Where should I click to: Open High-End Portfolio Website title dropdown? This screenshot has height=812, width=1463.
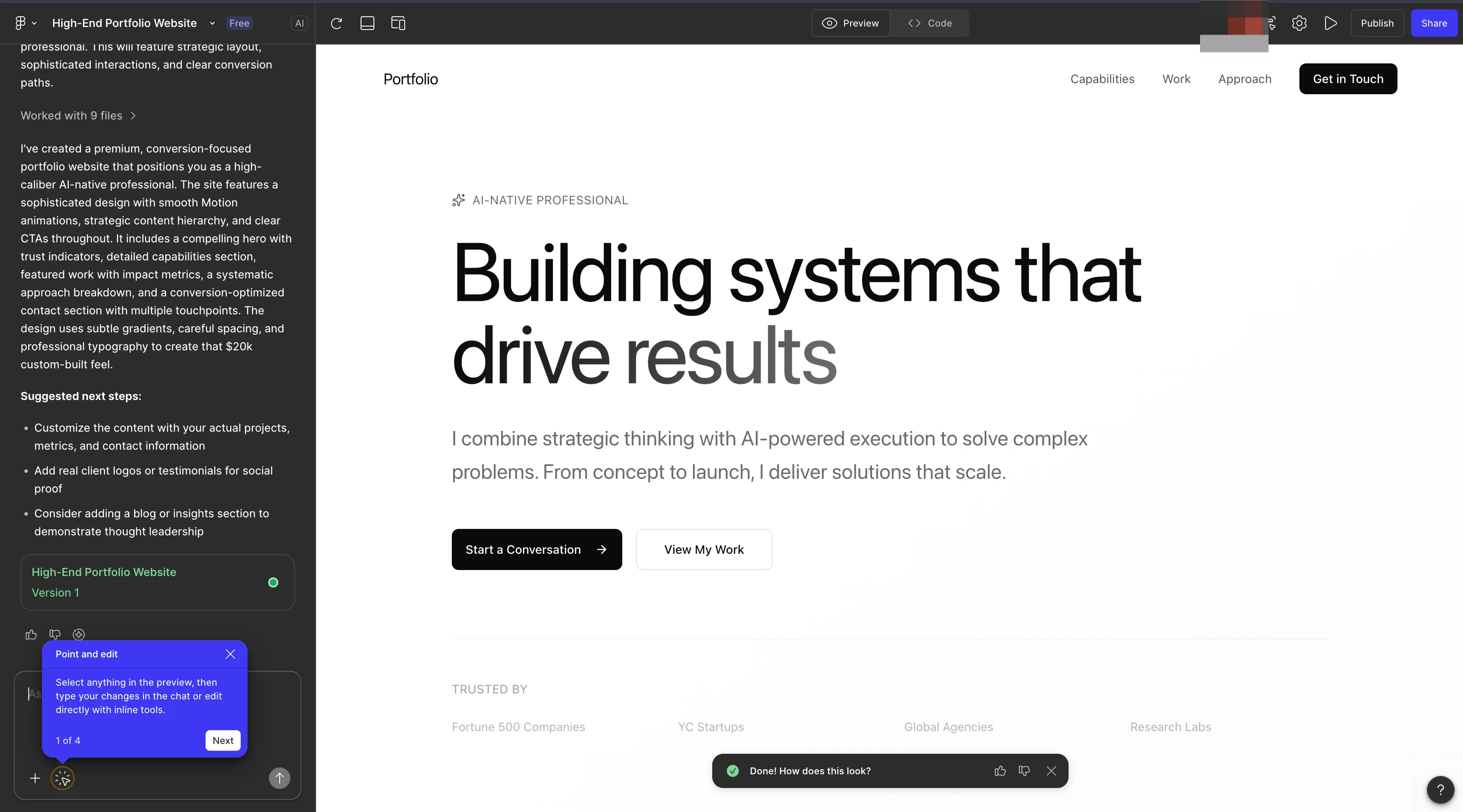(212, 23)
